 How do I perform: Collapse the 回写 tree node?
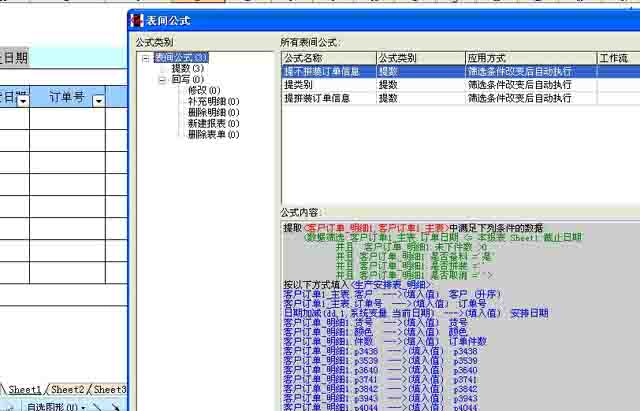pos(162,80)
